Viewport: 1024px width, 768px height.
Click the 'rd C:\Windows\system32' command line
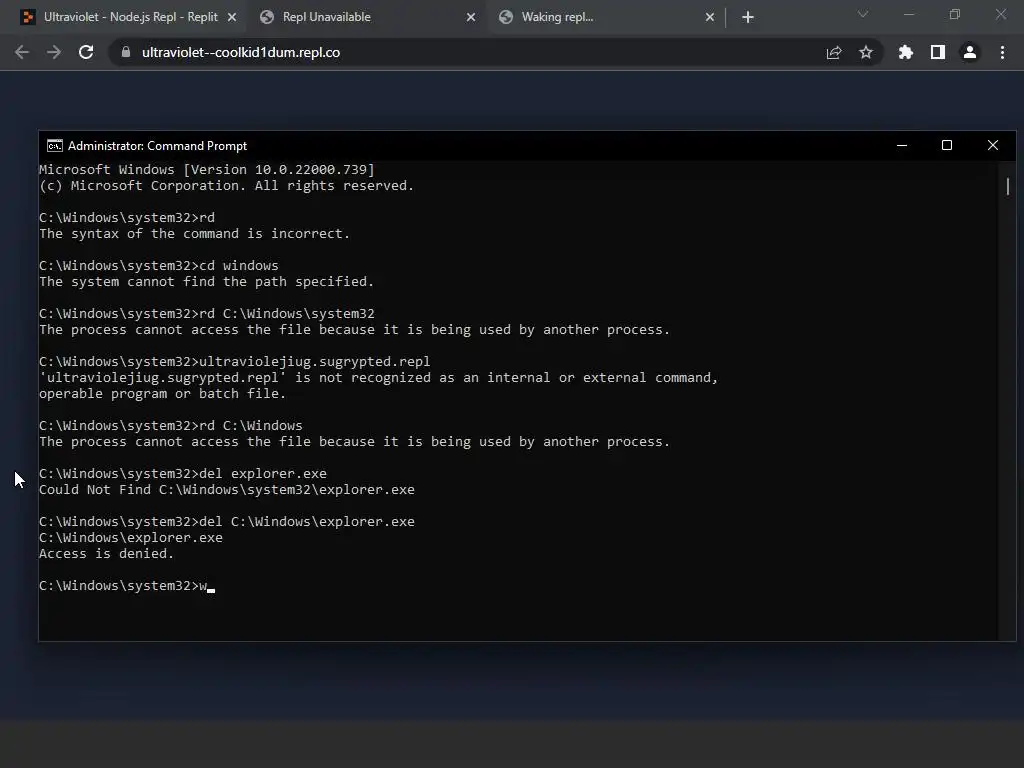pyautogui.click(x=207, y=313)
